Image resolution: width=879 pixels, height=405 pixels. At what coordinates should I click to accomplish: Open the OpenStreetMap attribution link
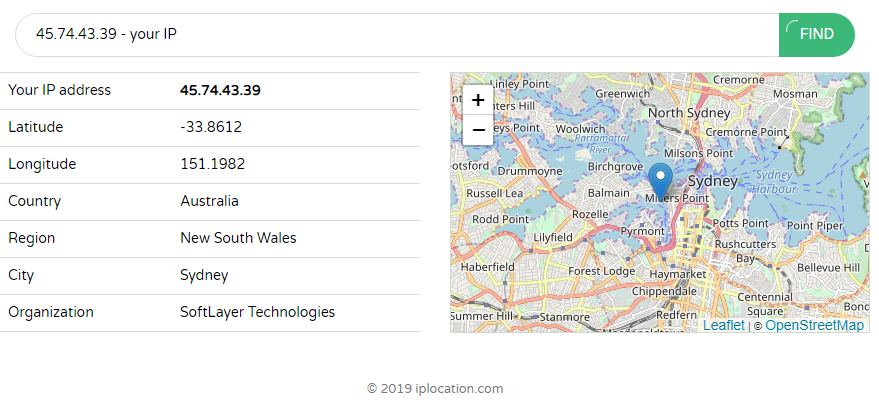[814, 325]
